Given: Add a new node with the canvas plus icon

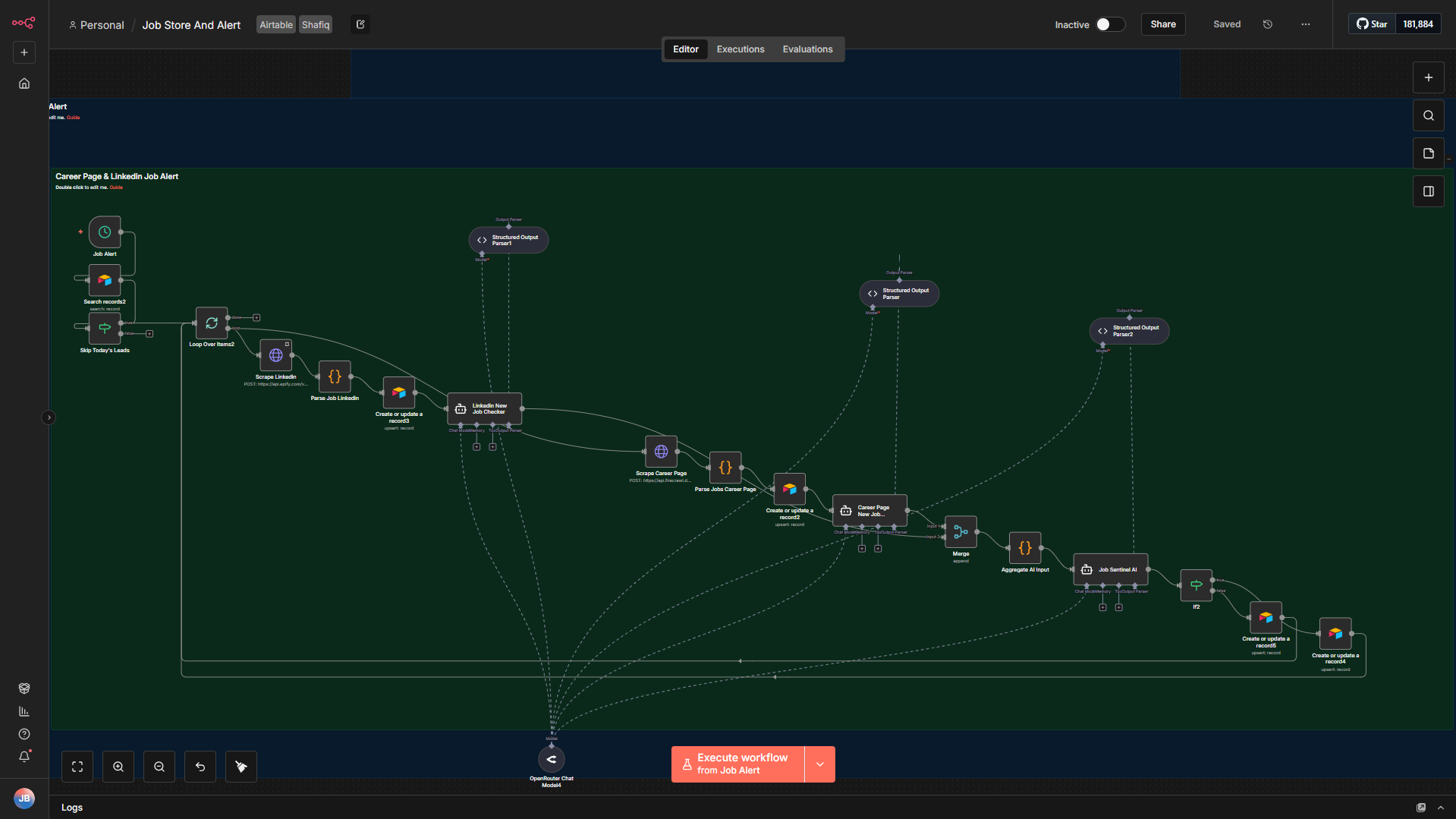Looking at the screenshot, I should [x=1428, y=77].
